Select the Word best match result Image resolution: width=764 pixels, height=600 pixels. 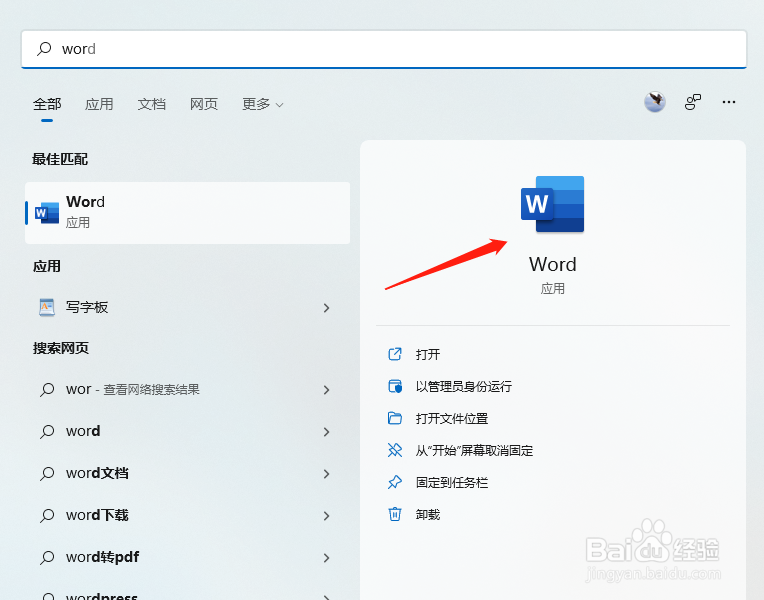[x=188, y=213]
